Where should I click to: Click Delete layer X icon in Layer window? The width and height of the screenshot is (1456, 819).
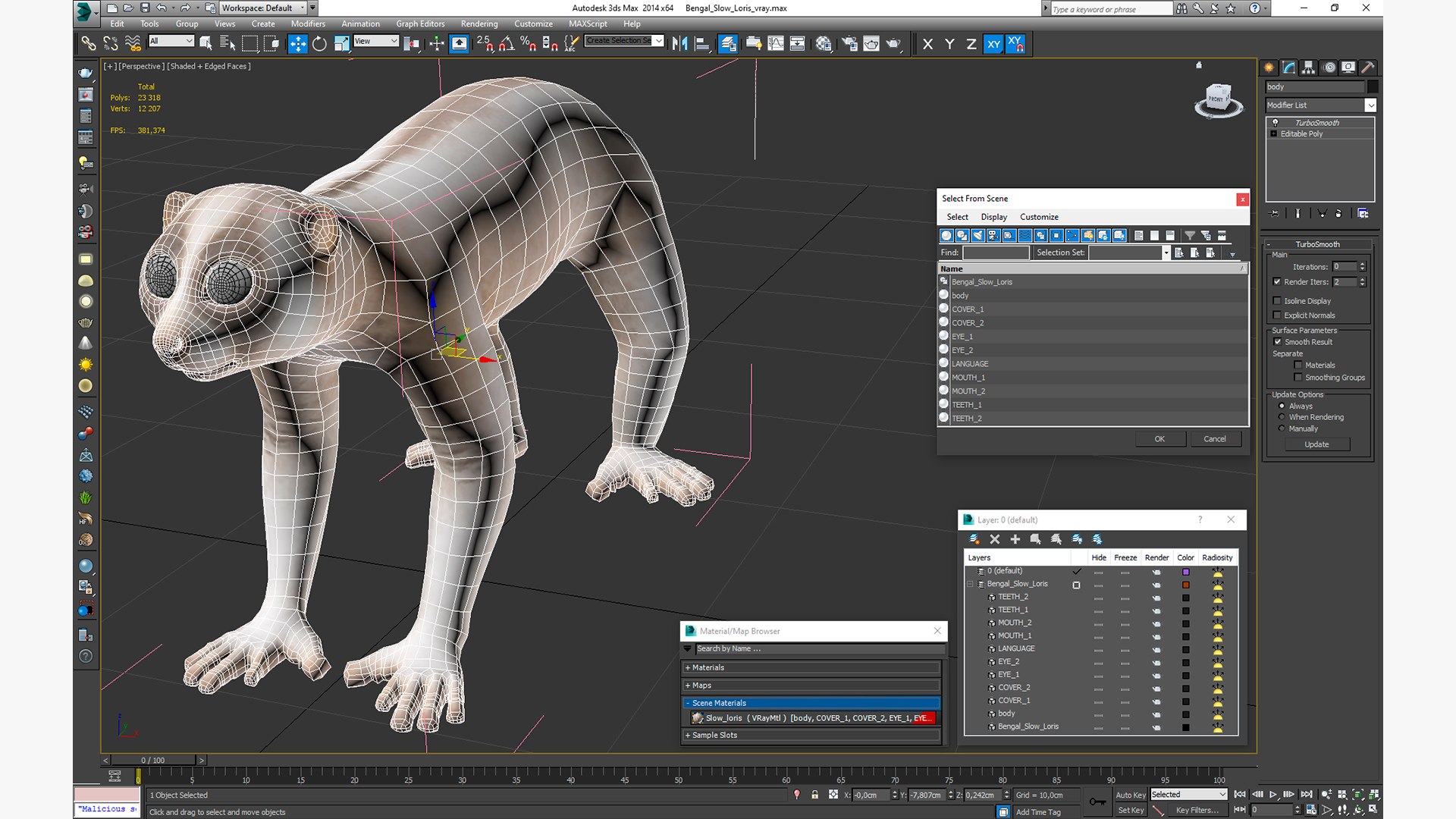[995, 539]
